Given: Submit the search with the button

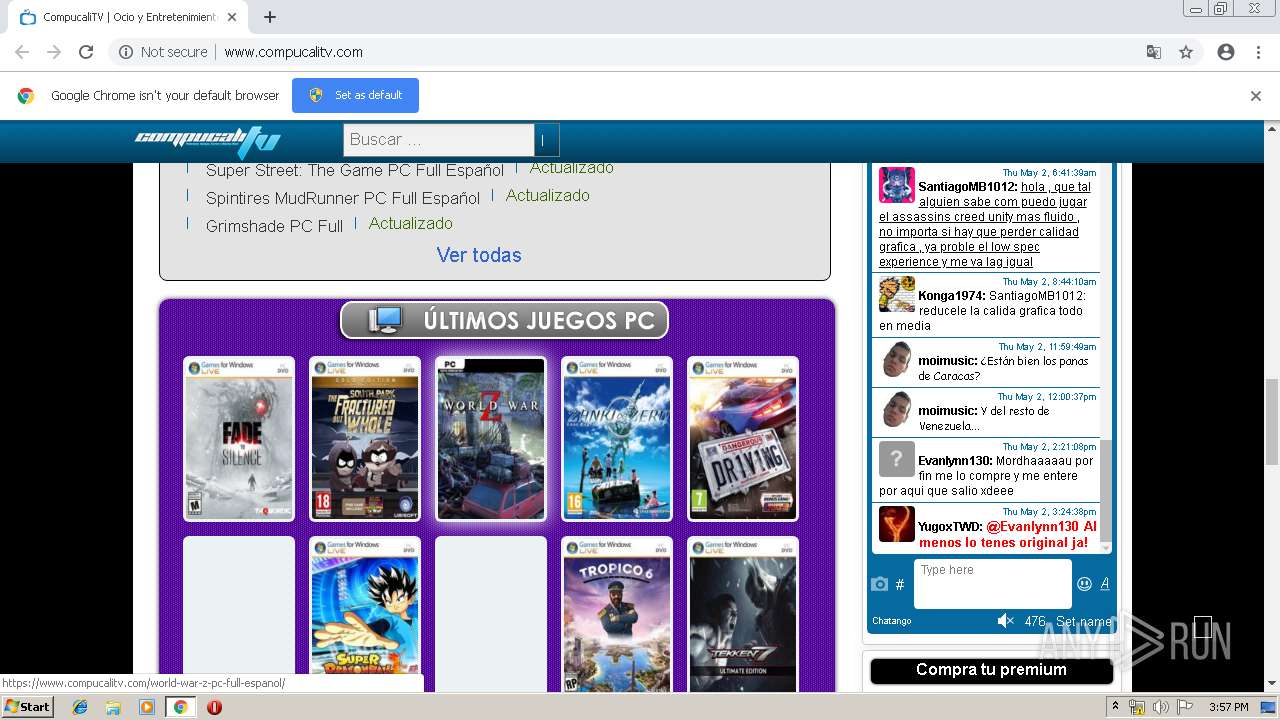Looking at the screenshot, I should tap(547, 140).
